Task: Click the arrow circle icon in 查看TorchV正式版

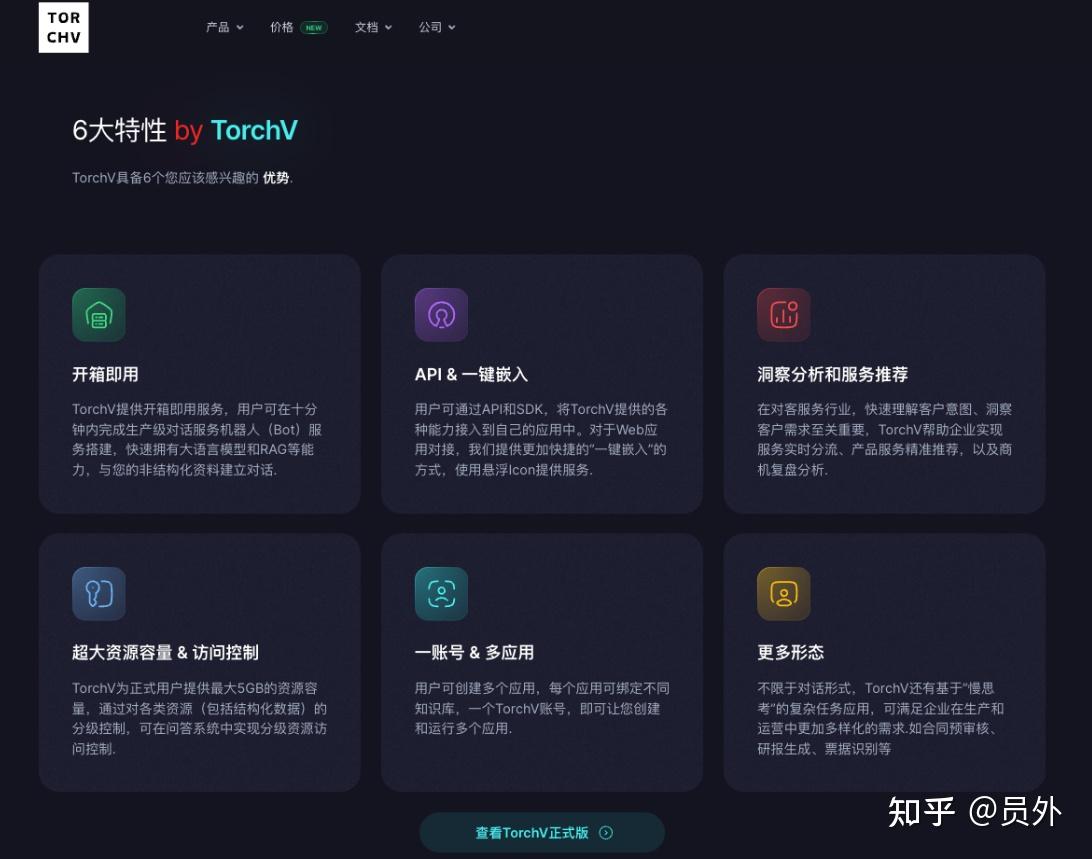Action: pos(606,833)
